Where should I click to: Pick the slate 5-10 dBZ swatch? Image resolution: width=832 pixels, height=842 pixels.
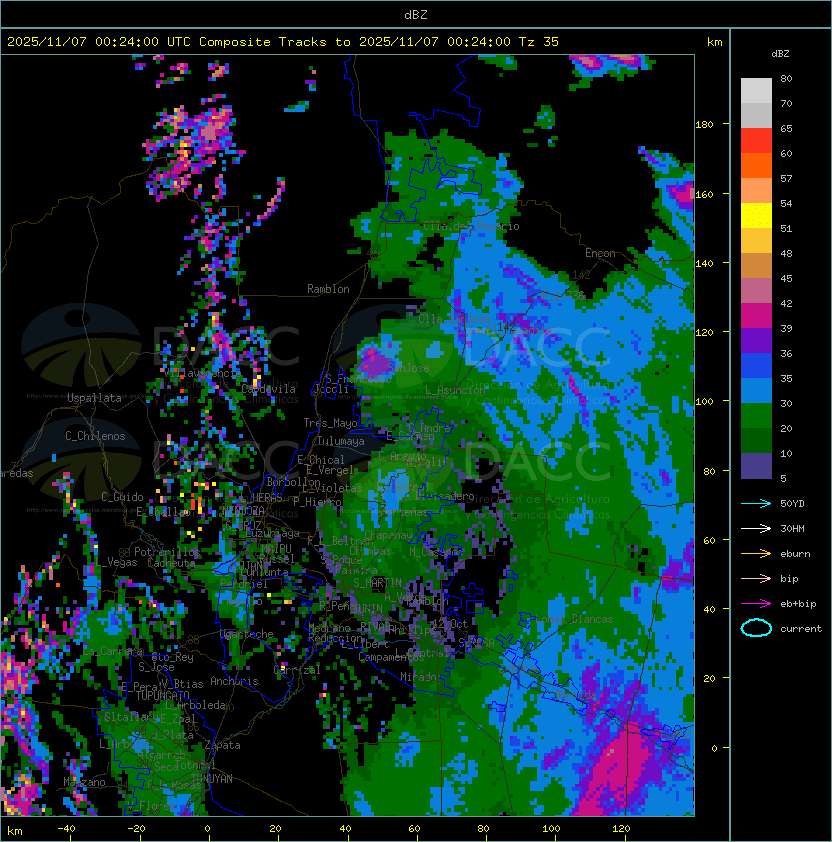pos(756,466)
